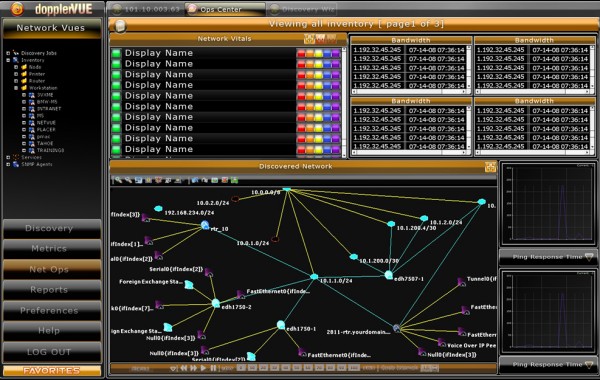Select the 10.0.1.0/24 red circle node
The width and height of the screenshot is (600, 380).
(275, 240)
